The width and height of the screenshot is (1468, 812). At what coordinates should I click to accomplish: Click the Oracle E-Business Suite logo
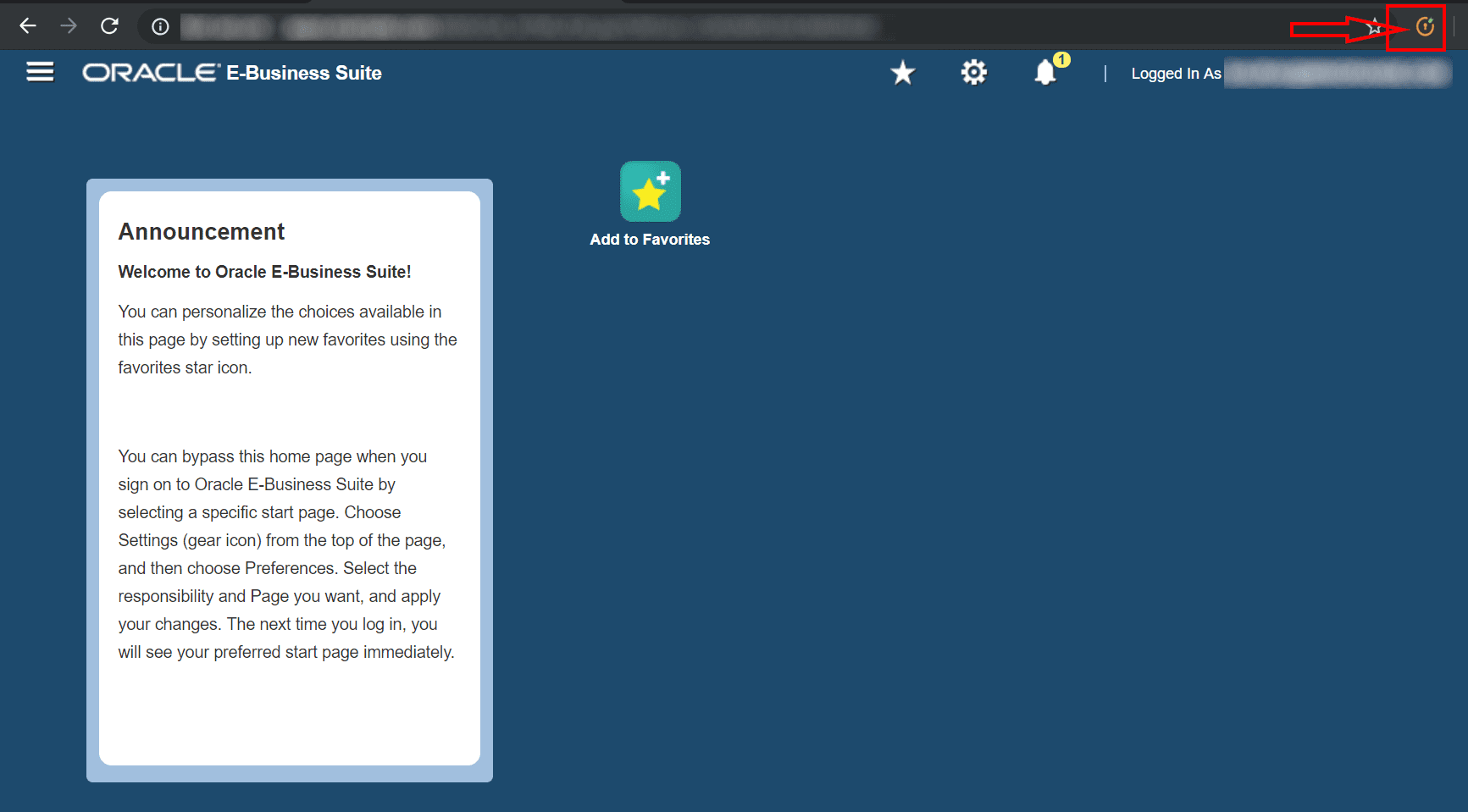[232, 73]
